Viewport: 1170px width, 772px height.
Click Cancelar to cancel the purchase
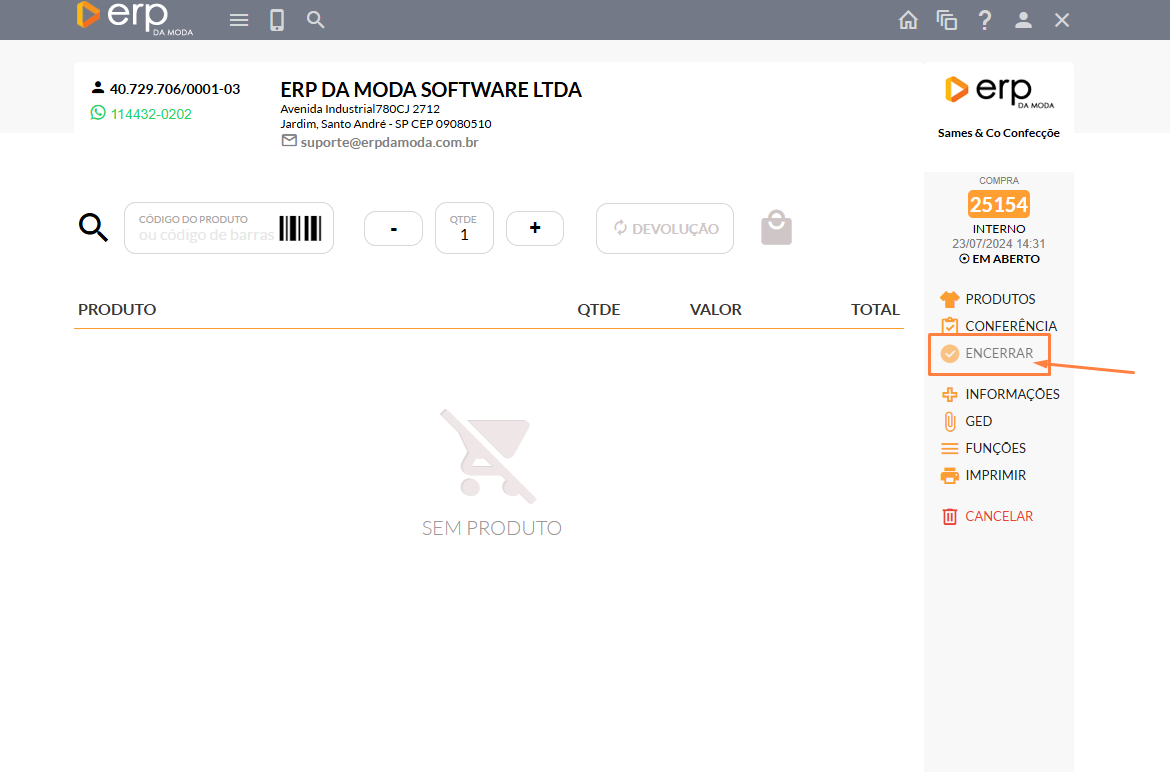pos(998,516)
